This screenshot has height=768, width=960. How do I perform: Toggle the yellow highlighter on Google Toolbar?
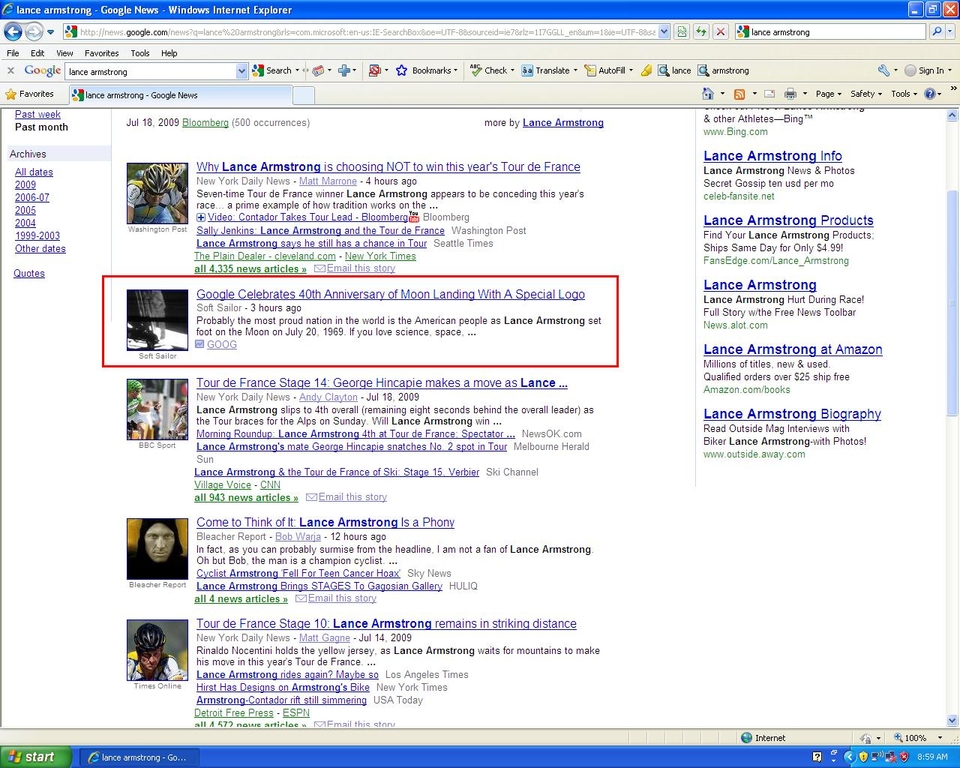click(x=646, y=70)
